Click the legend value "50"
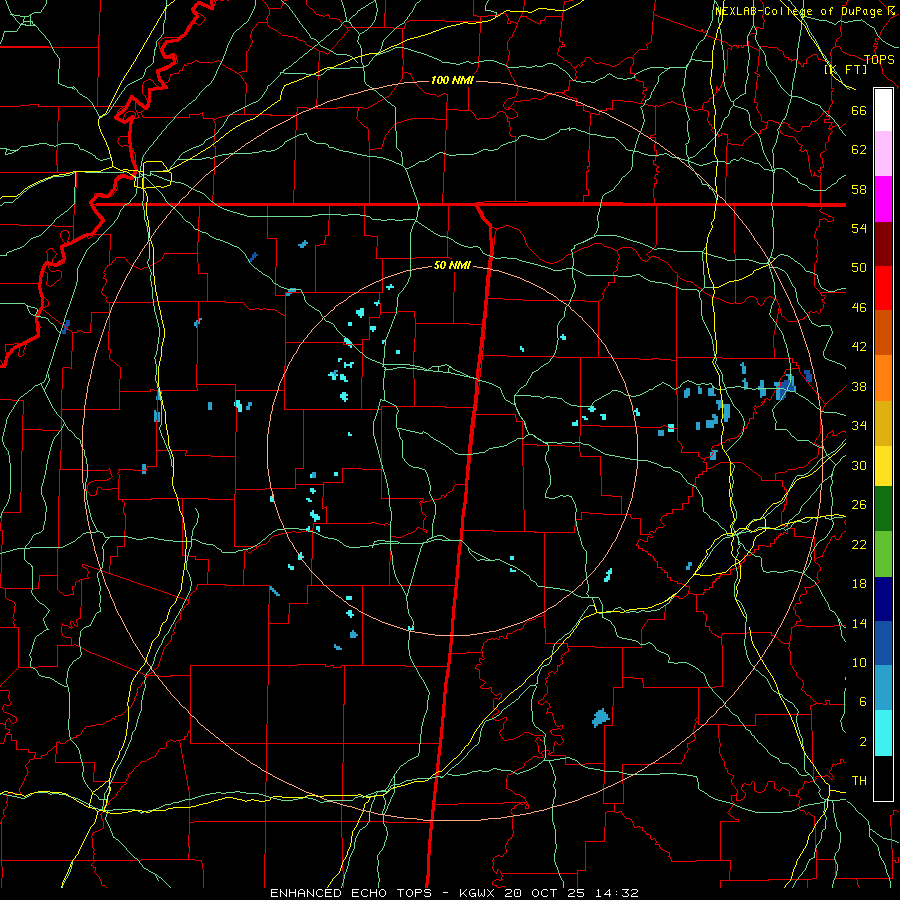The width and height of the screenshot is (900, 900). pyautogui.click(x=859, y=267)
